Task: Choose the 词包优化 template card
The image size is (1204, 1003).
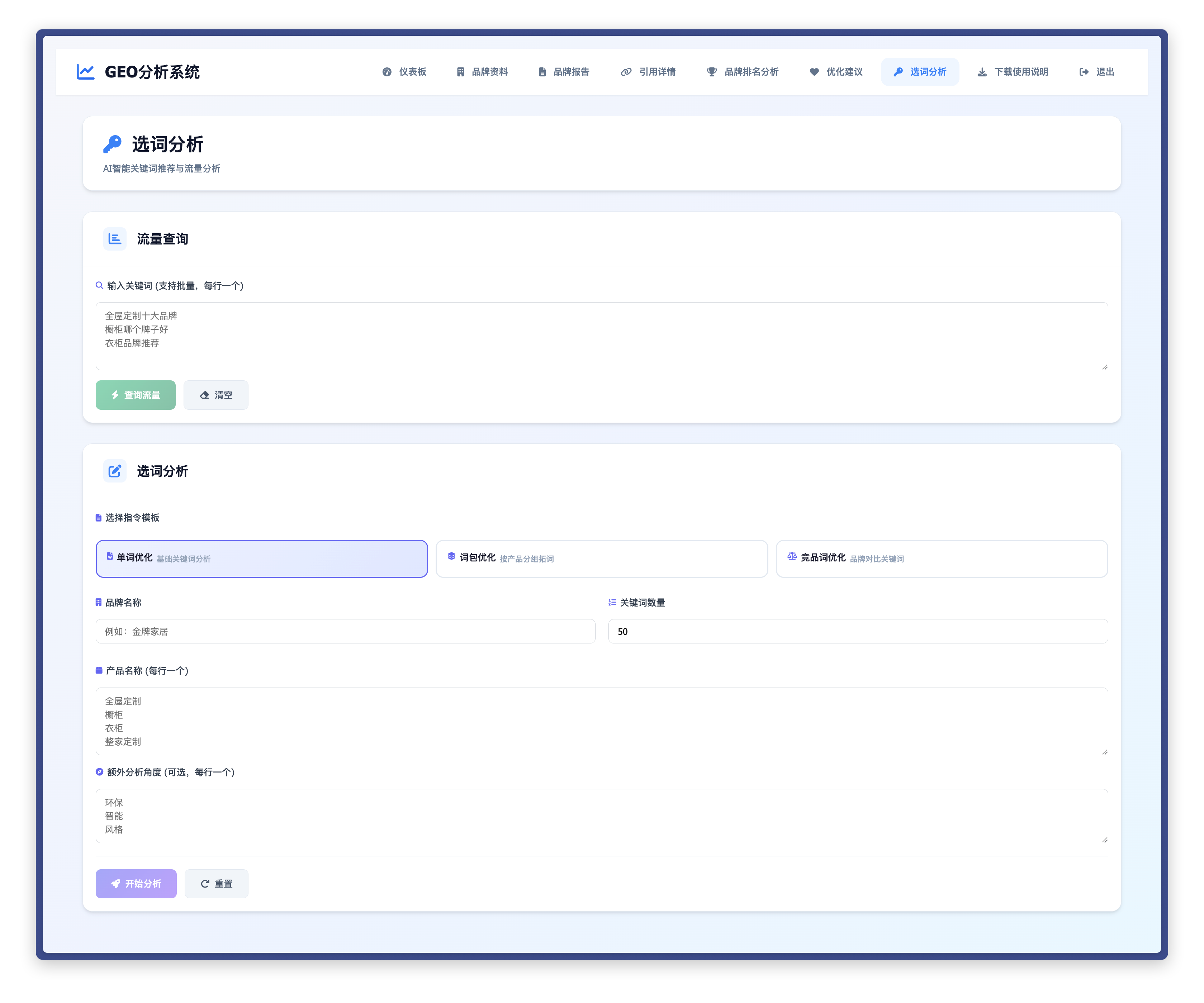Action: tap(602, 559)
